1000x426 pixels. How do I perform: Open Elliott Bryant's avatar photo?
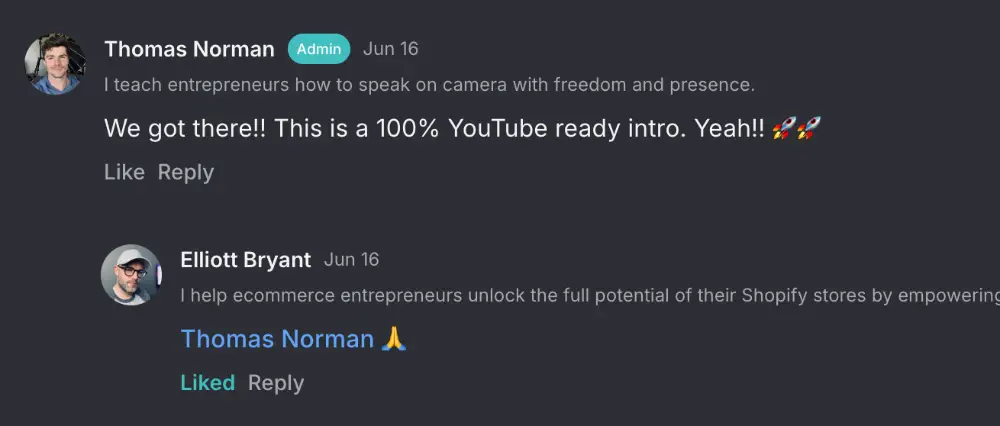click(x=131, y=275)
